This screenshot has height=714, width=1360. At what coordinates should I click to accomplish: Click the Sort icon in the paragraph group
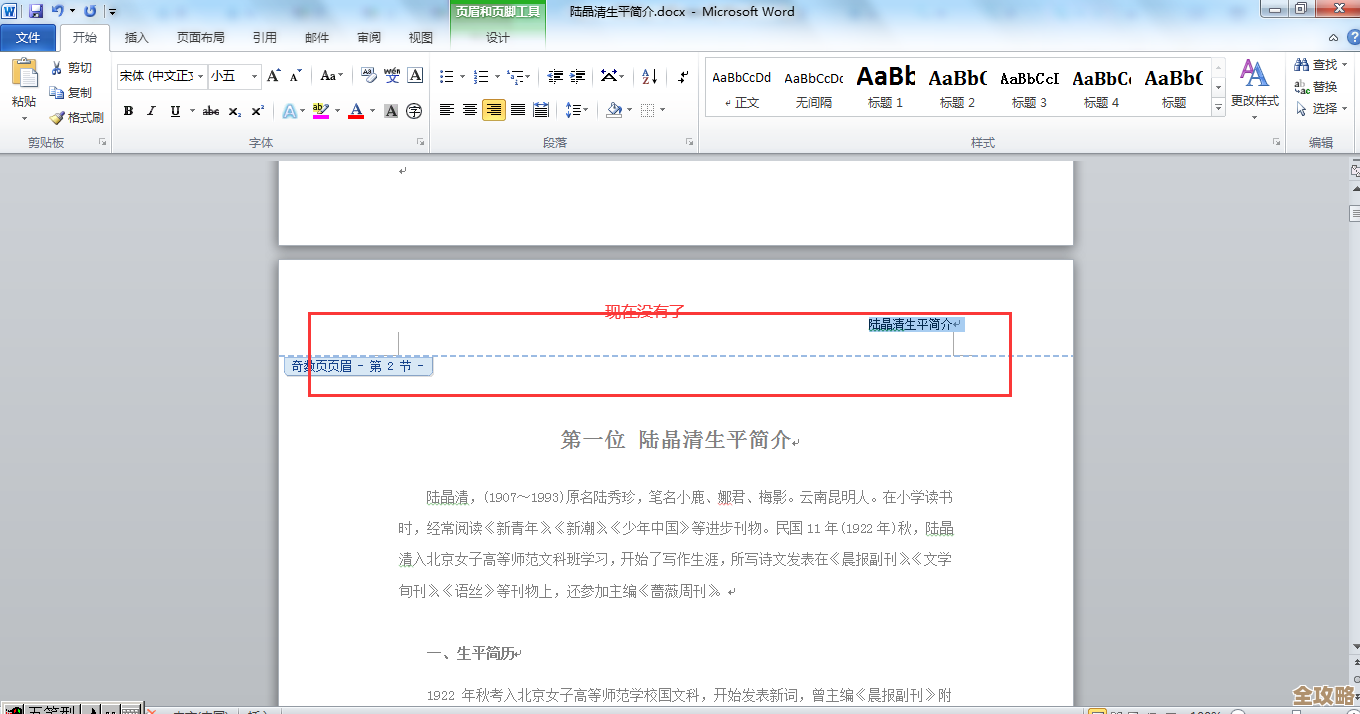[648, 76]
